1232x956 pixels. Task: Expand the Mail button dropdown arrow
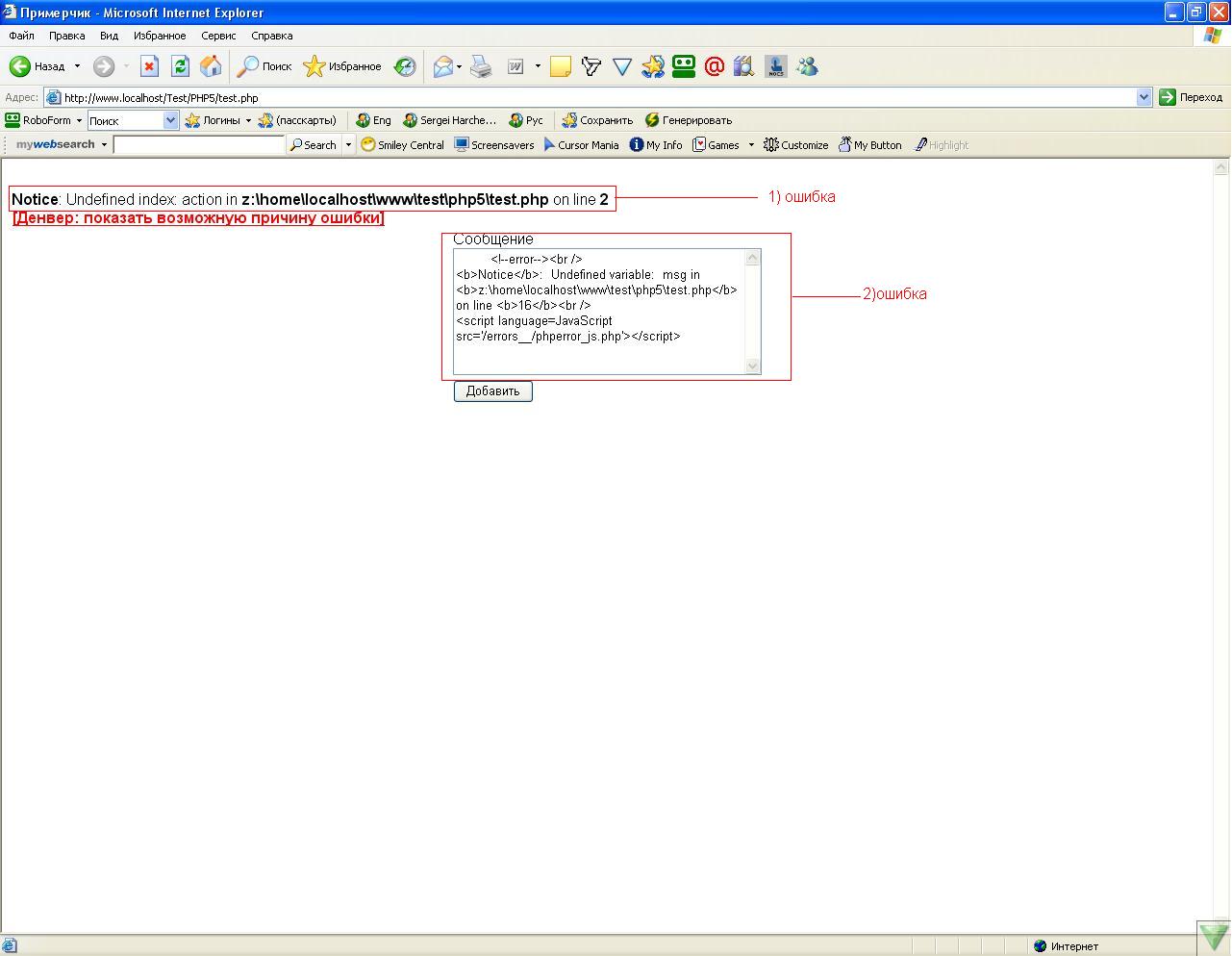pos(460,66)
